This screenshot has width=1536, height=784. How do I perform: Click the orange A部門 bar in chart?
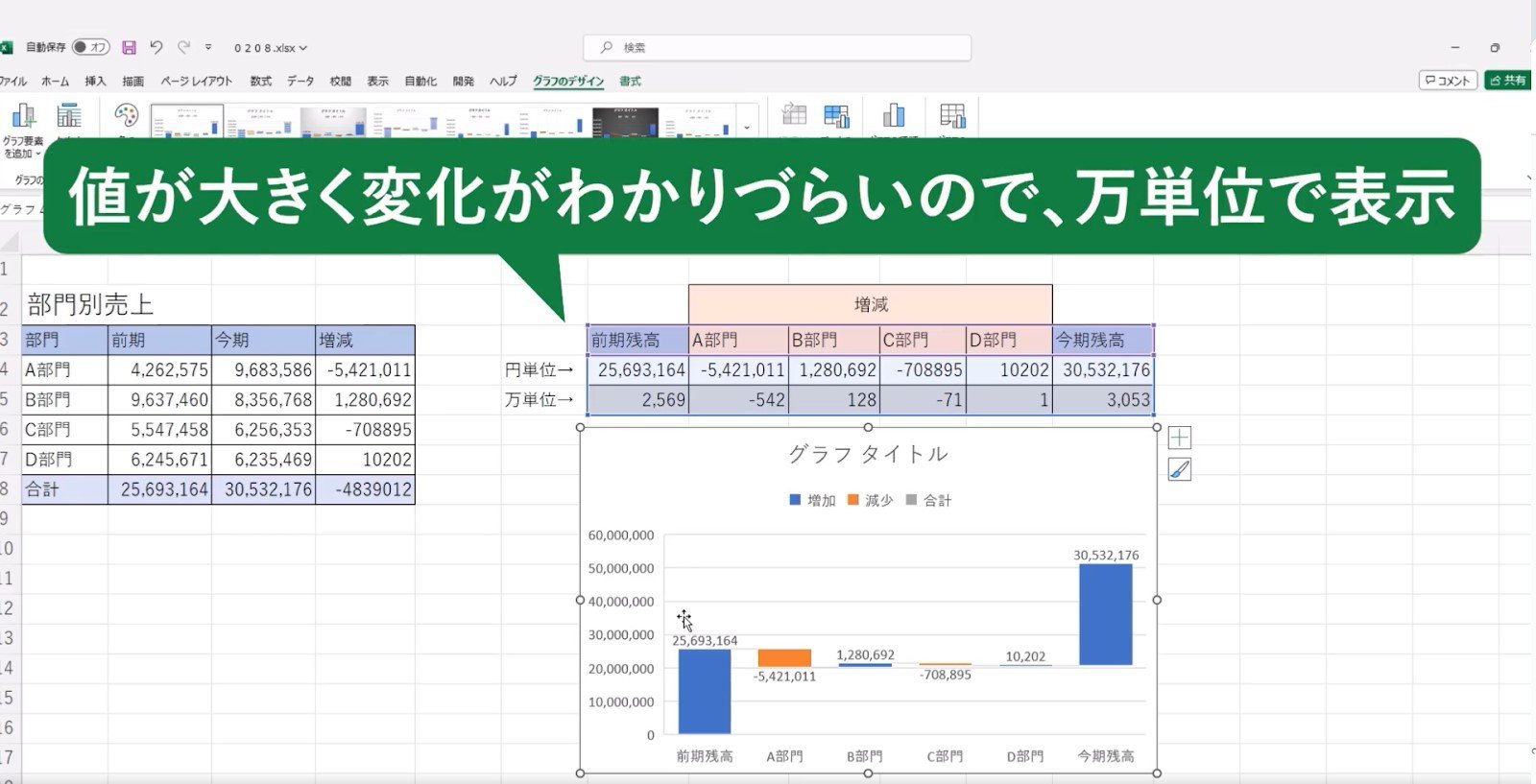click(784, 658)
